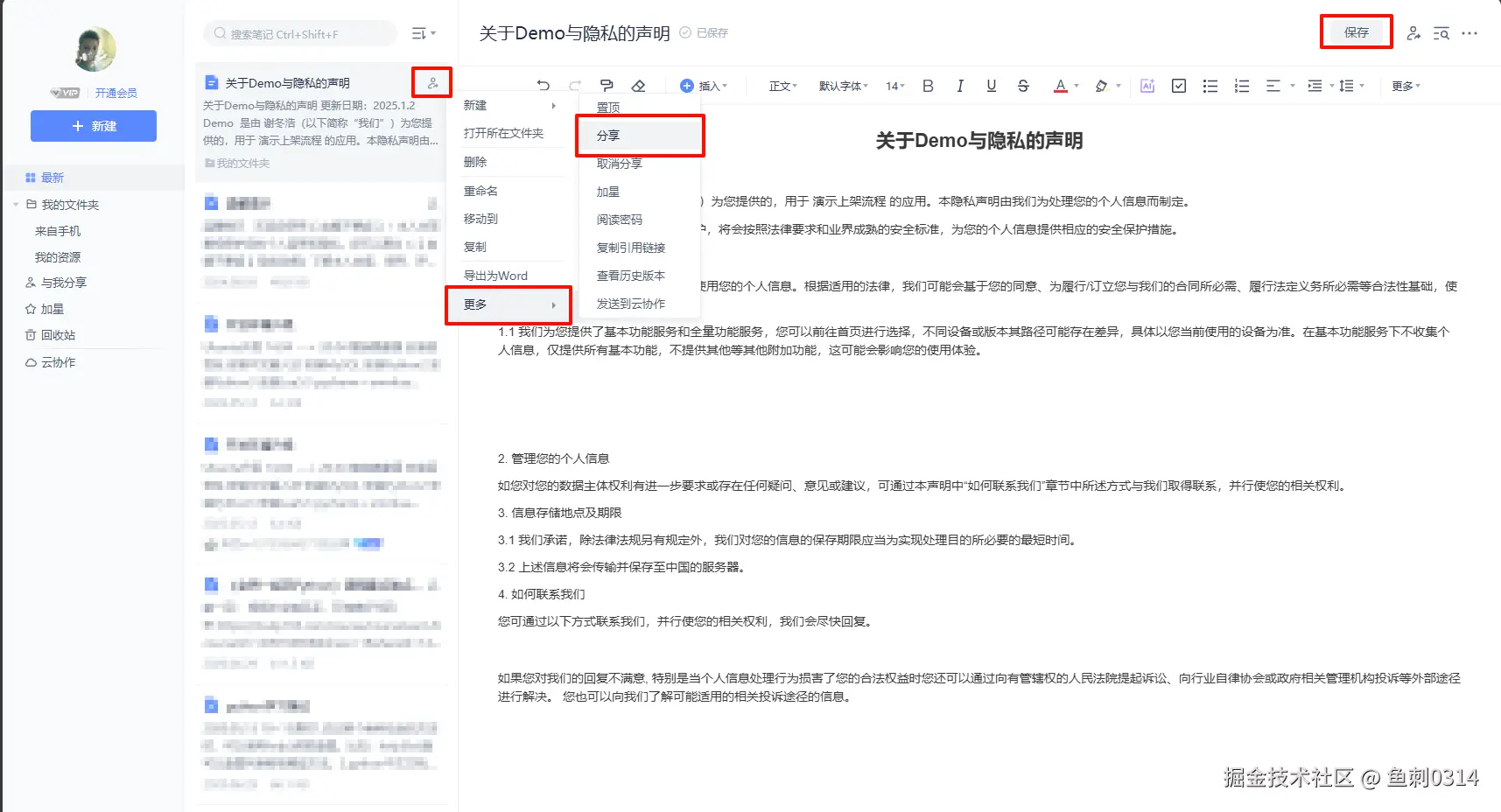Screen dimensions: 1501x812
Task: Focus the 搜索笔记 search field
Action: pos(300,33)
